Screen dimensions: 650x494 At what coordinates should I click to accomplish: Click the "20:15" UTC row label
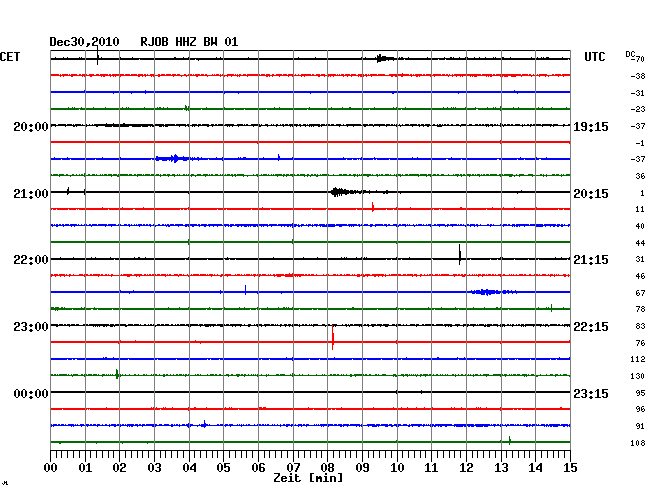click(x=591, y=194)
